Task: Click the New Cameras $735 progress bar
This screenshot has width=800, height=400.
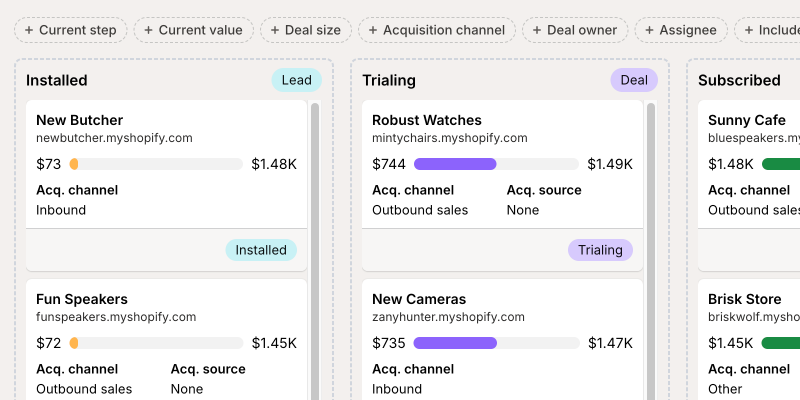Action: 496,343
